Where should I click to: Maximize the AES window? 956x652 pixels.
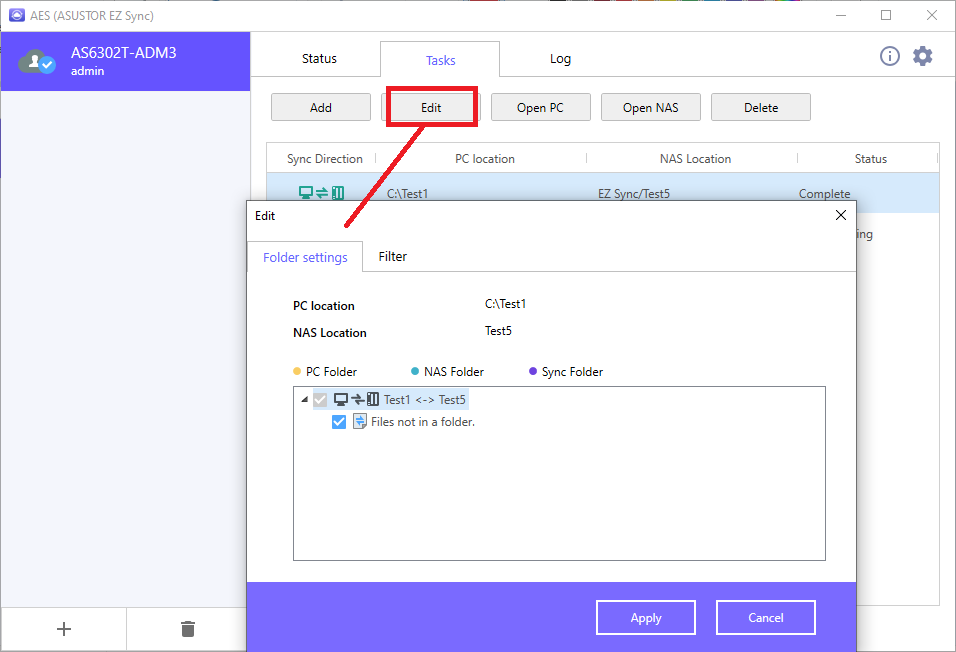click(x=886, y=15)
